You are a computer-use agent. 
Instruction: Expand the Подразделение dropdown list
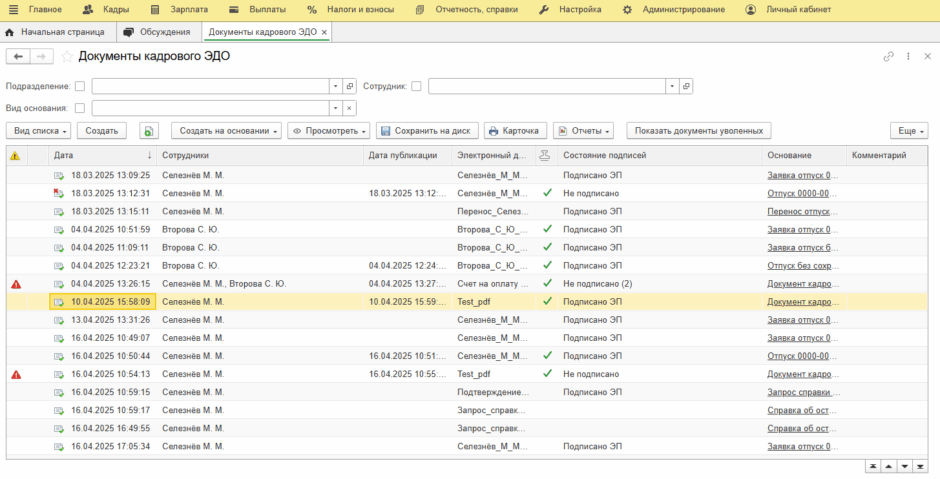336,86
